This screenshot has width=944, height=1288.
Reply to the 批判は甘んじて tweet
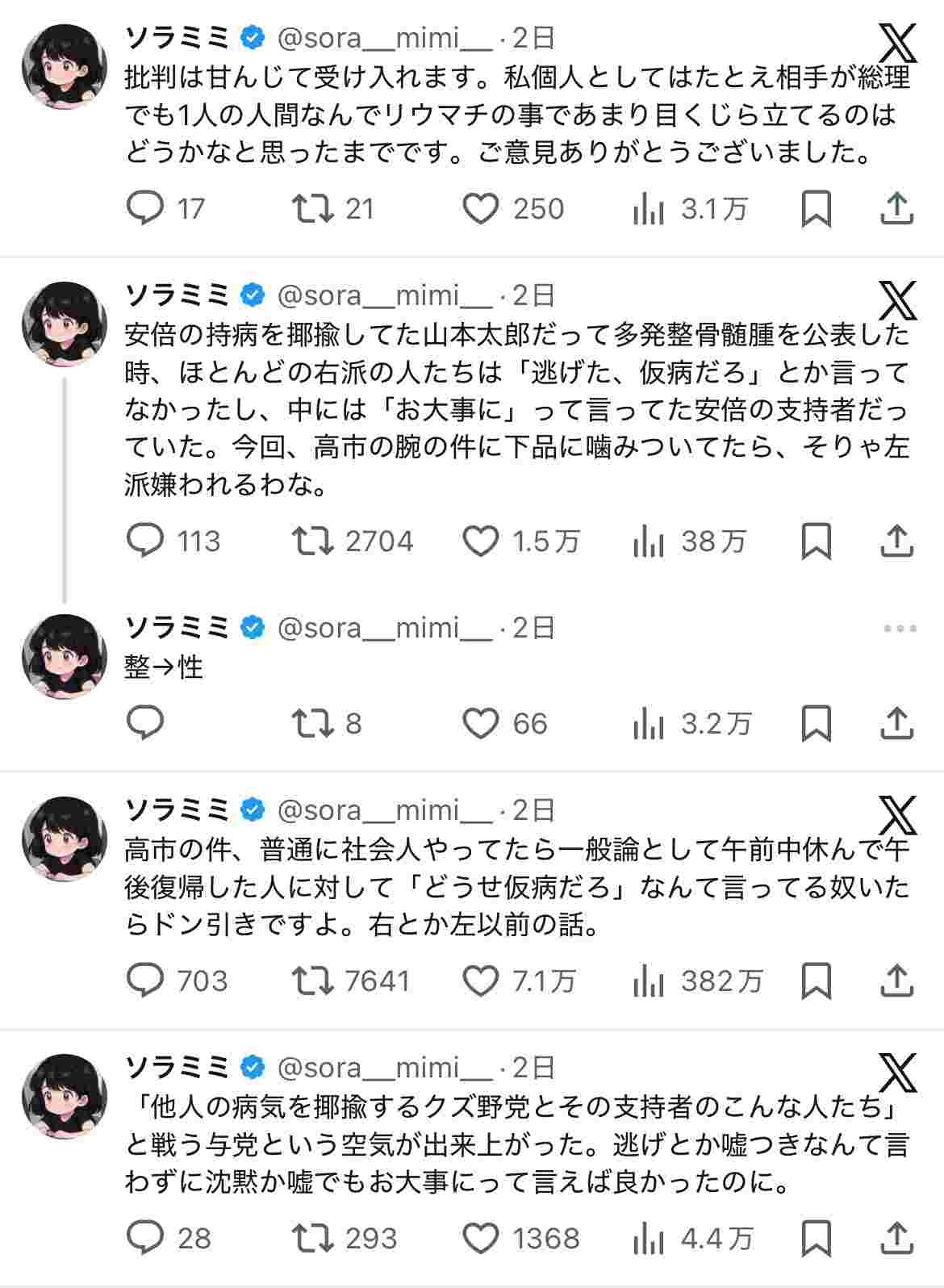click(146, 209)
